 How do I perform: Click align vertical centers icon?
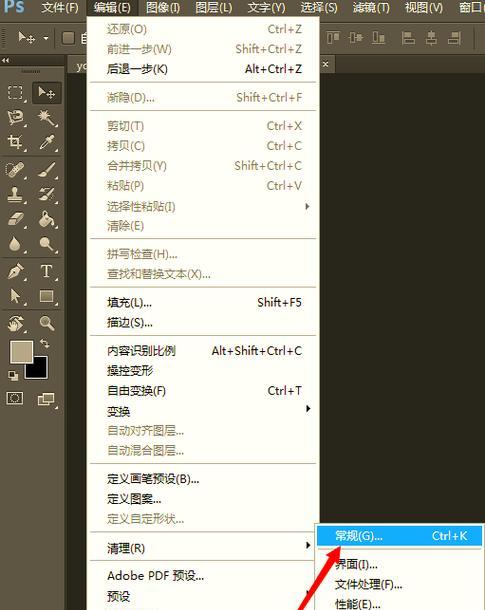tap(356, 38)
